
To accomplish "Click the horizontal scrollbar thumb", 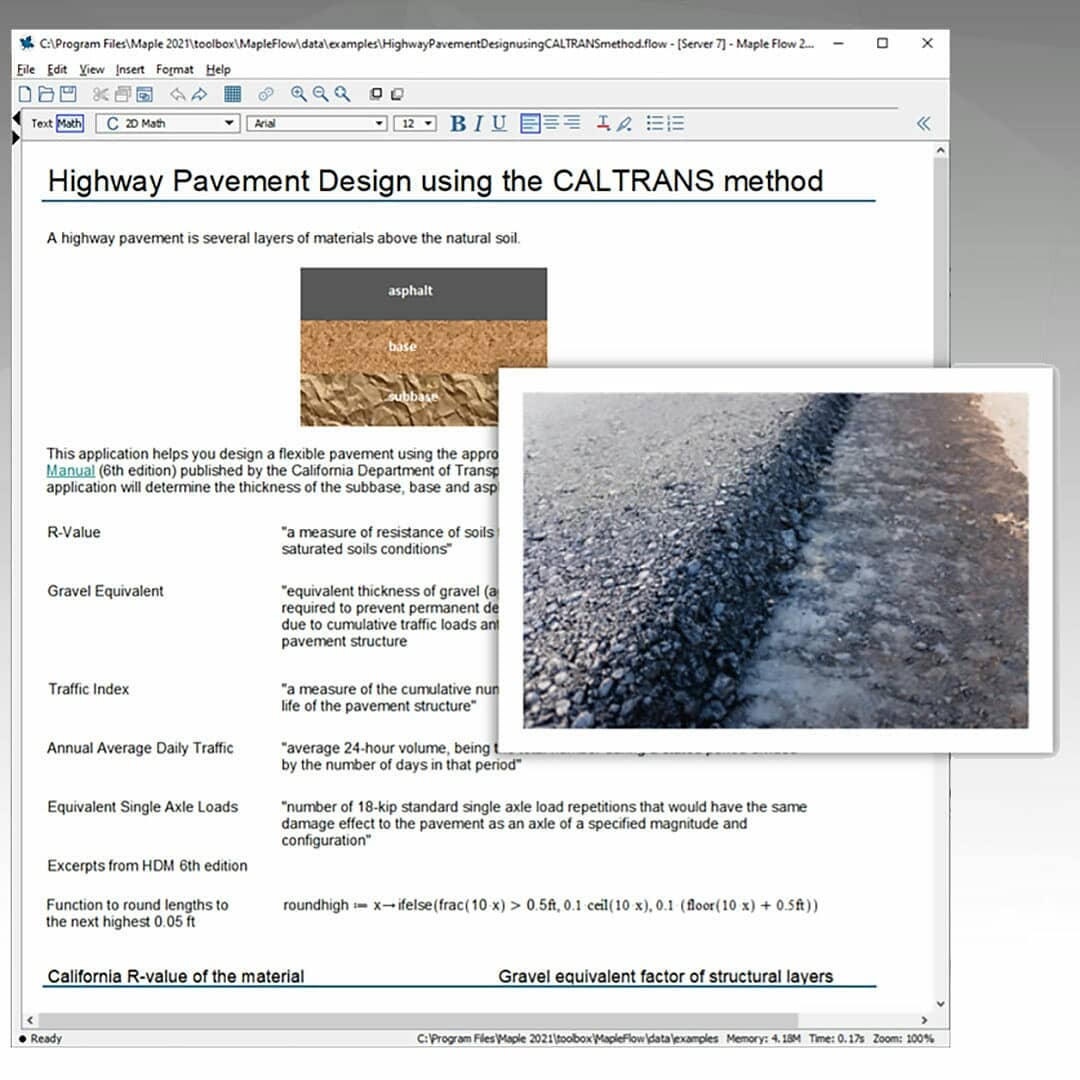I will click(418, 1019).
